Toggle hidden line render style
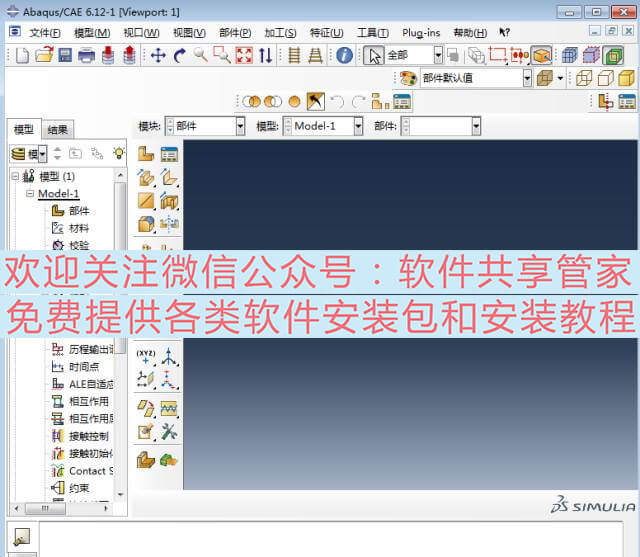This screenshot has height=557, width=640. (605, 78)
